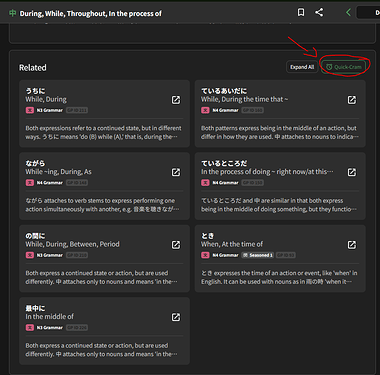Click pink badge on の間に card
Viewport: 380px width, 375px height.
(30, 255)
